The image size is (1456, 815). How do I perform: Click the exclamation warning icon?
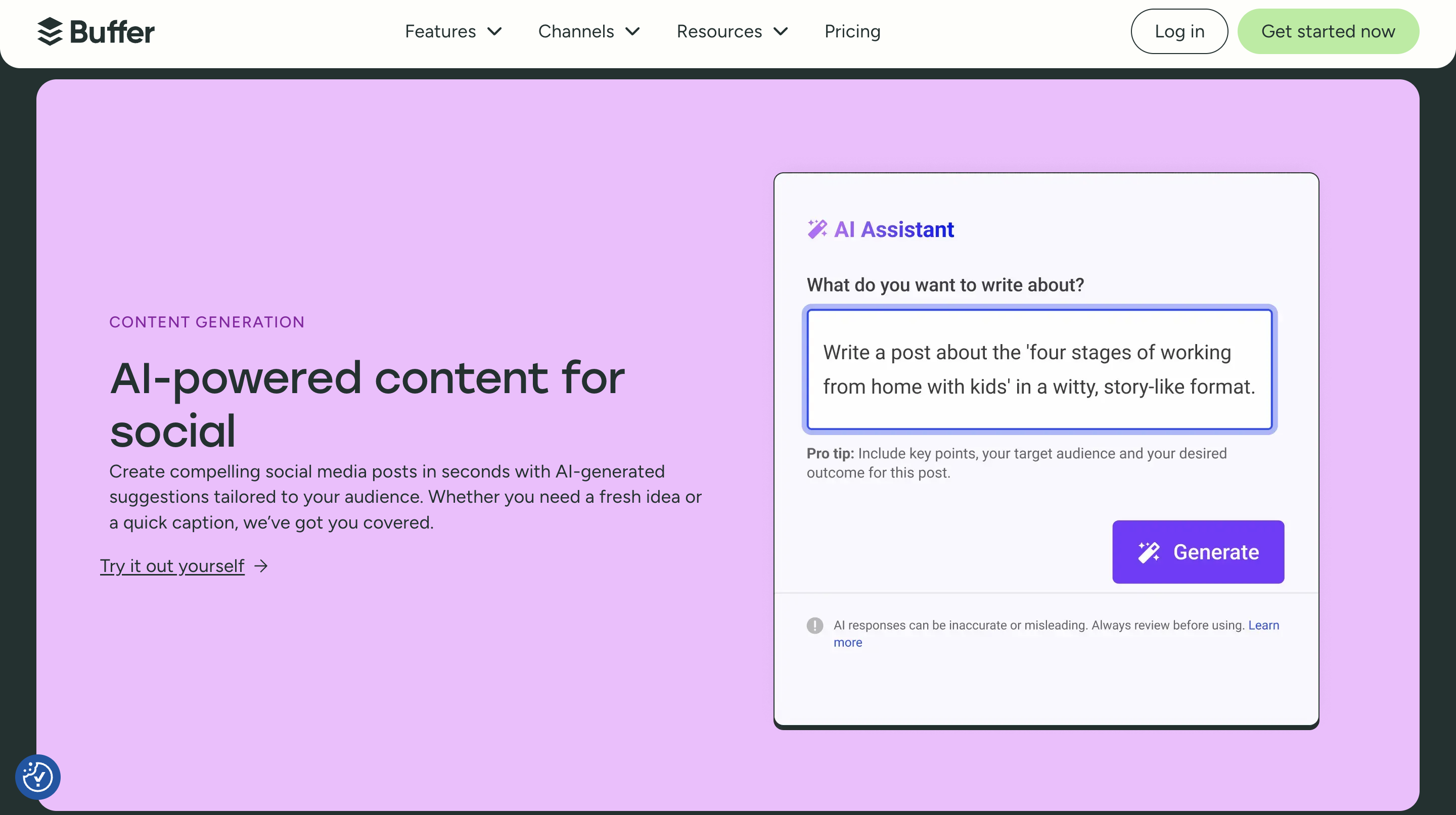coord(814,625)
